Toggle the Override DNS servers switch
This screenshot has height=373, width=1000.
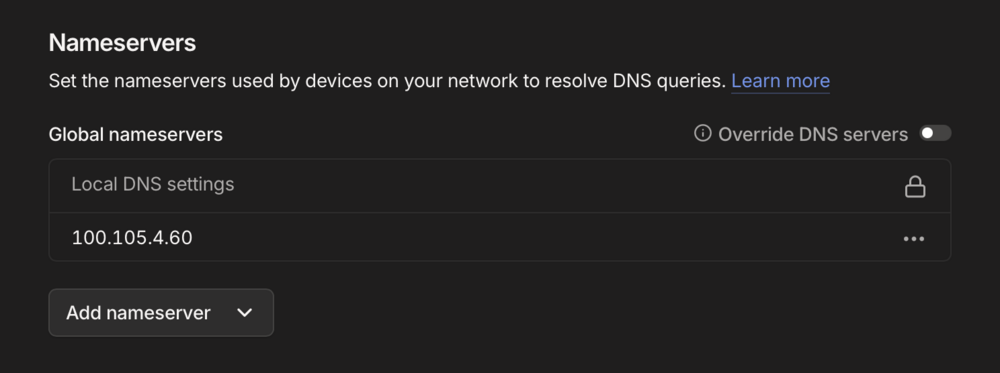935,133
